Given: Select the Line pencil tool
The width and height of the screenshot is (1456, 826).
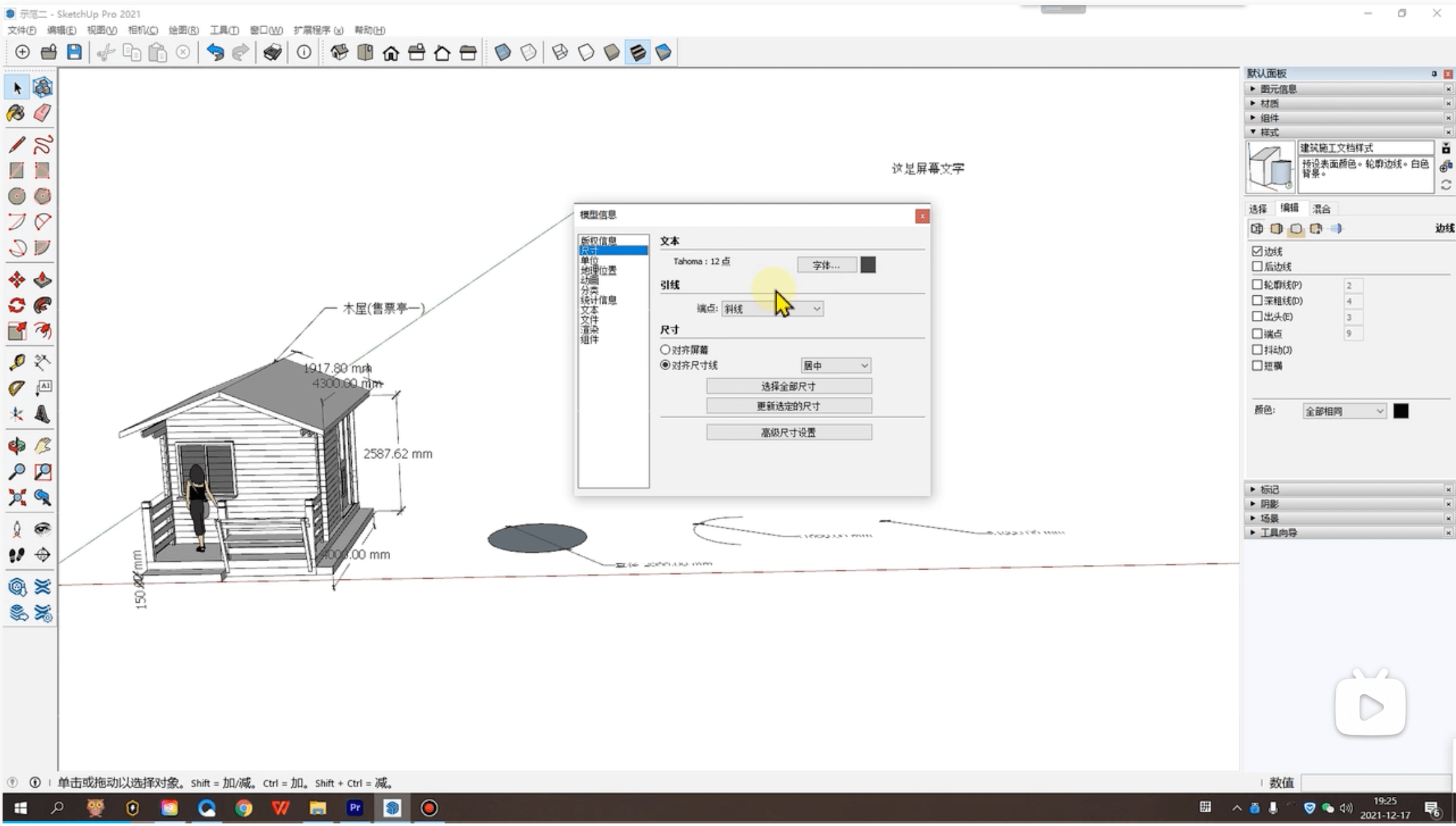Looking at the screenshot, I should point(17,144).
